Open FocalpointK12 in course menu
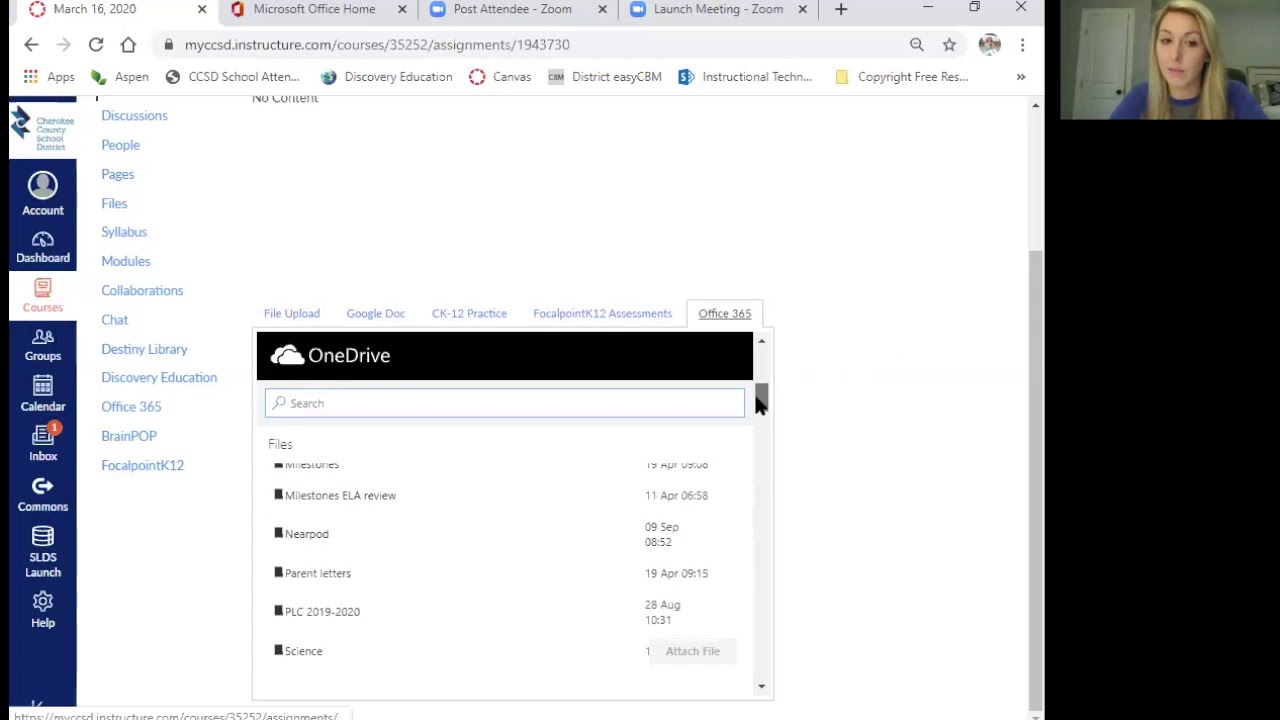1280x720 pixels. pyautogui.click(x=142, y=465)
